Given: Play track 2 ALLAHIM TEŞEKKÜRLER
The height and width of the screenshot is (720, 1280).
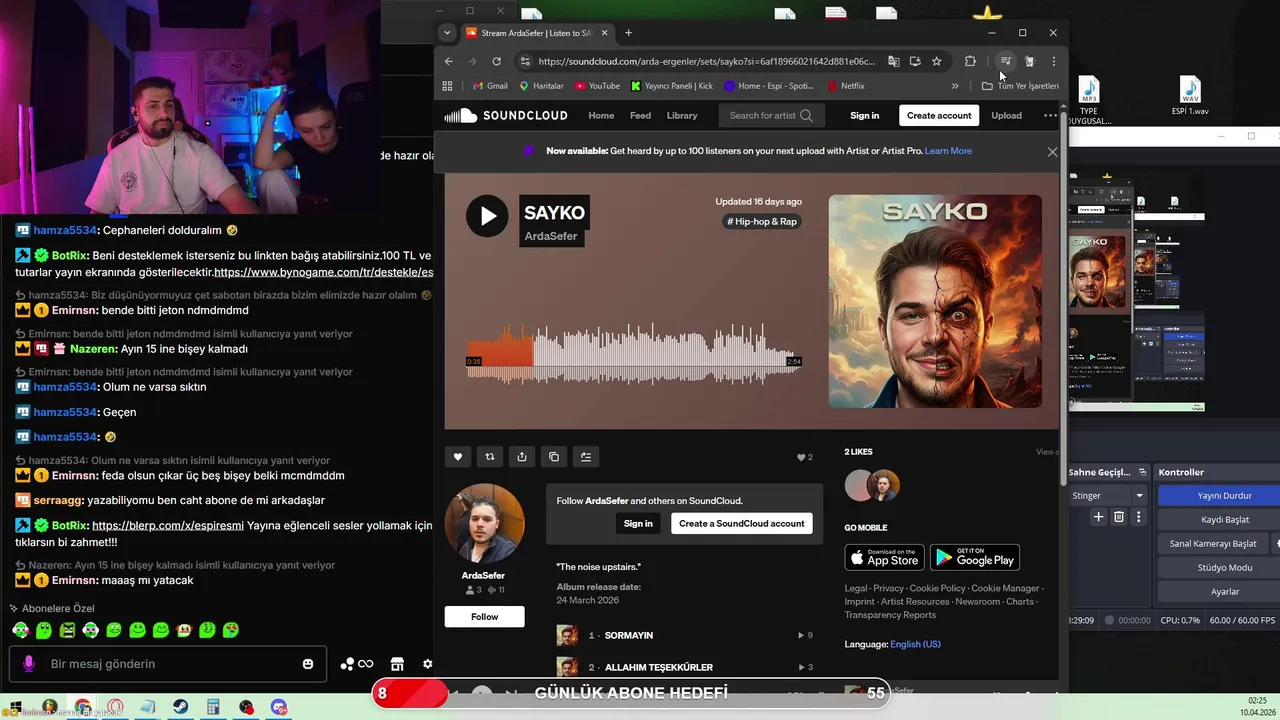Looking at the screenshot, I should pos(659,667).
